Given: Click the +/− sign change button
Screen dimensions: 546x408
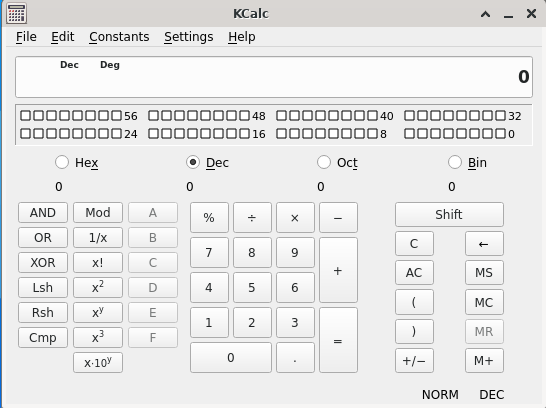Looking at the screenshot, I should click(414, 361).
